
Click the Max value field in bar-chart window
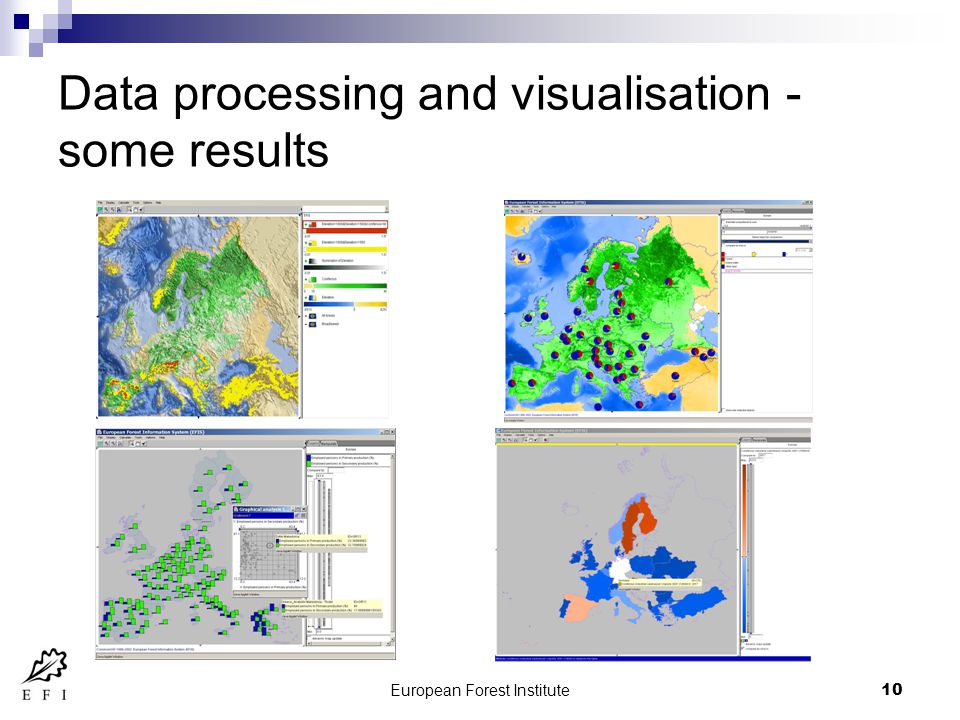click(x=324, y=476)
